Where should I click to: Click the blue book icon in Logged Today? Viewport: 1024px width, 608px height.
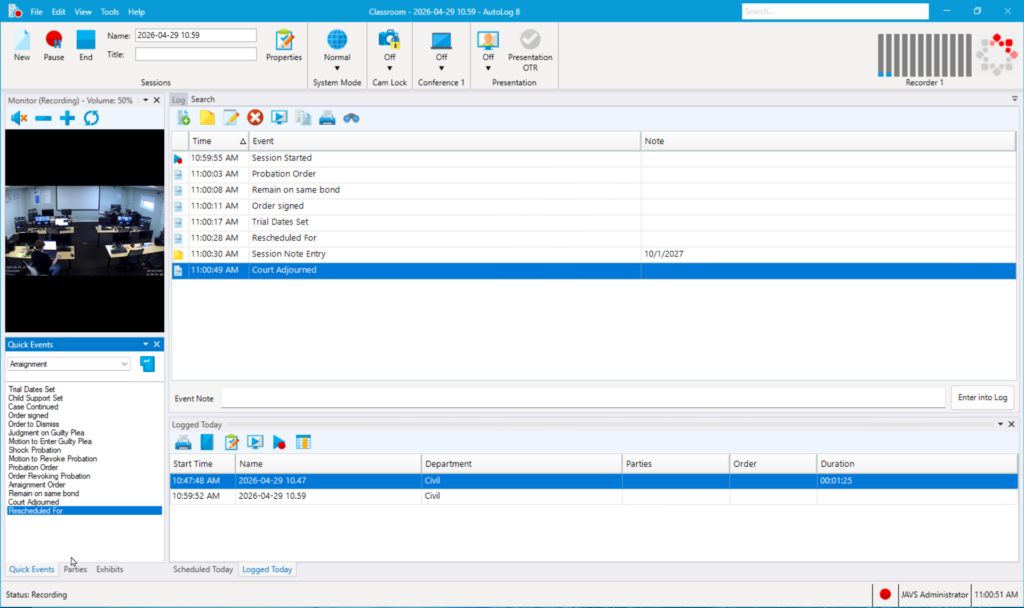click(207, 442)
